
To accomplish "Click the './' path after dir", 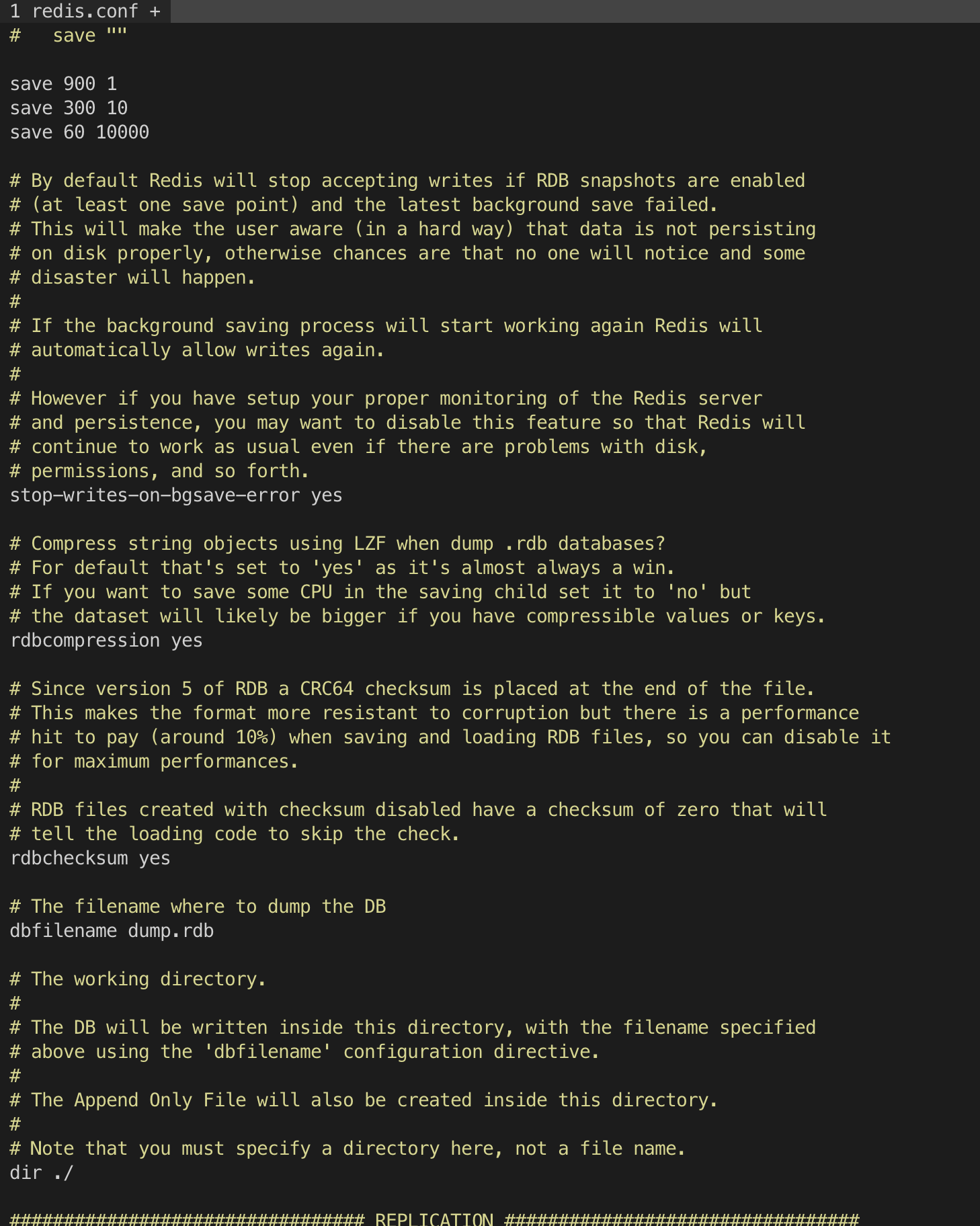I will pos(63,1173).
